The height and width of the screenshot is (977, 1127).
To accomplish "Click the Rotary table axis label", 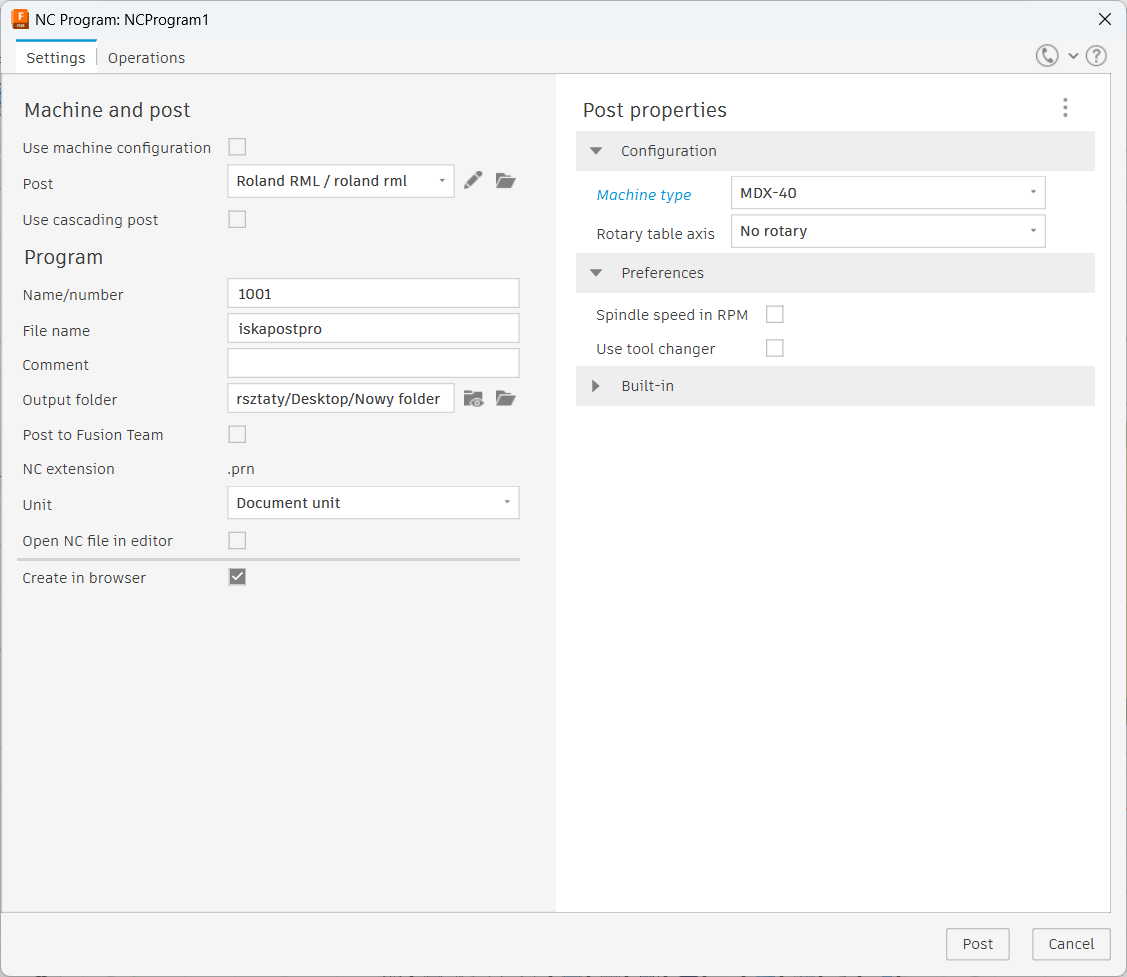I will click(x=656, y=234).
